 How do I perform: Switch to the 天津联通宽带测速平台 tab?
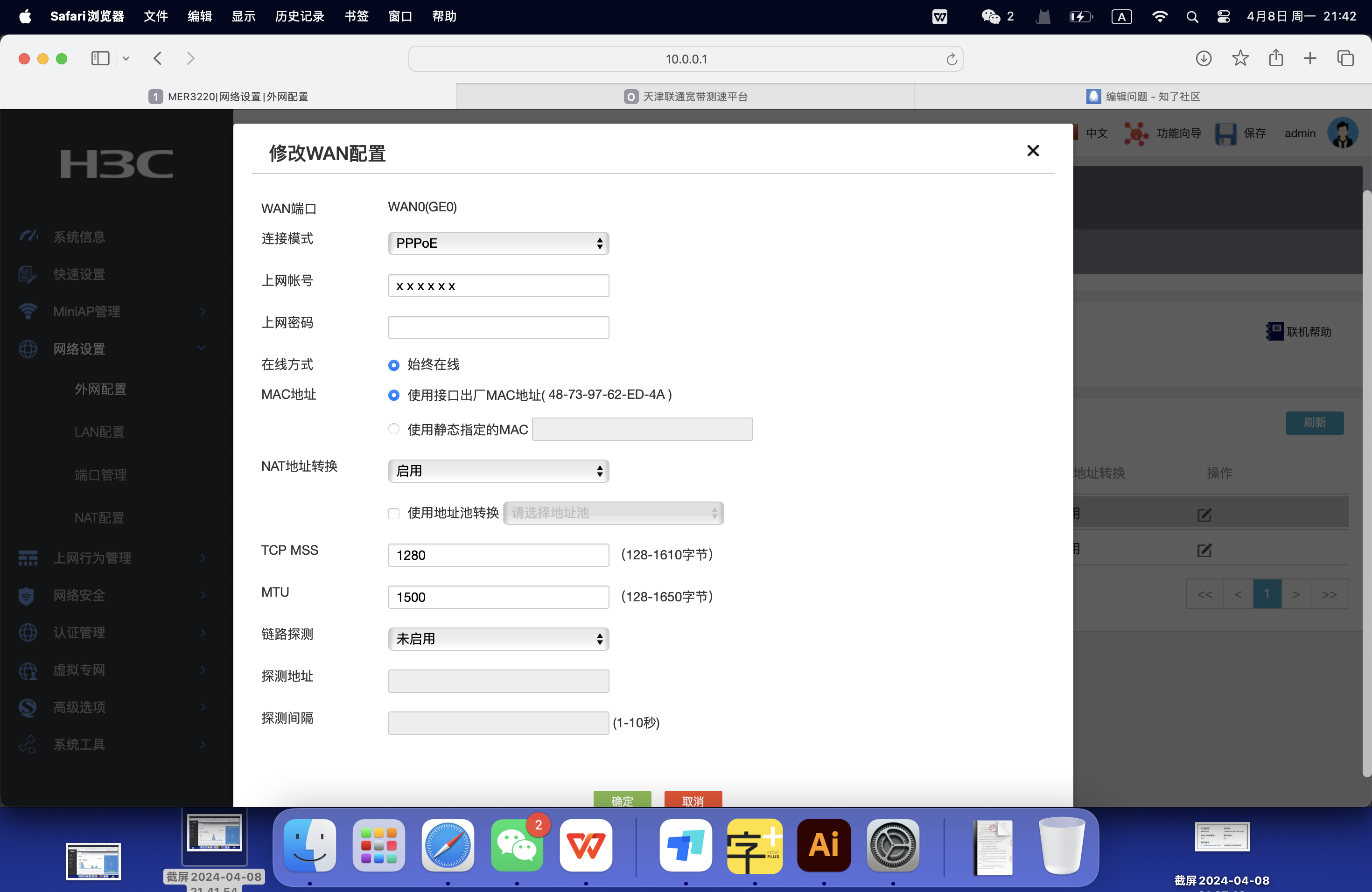click(685, 96)
